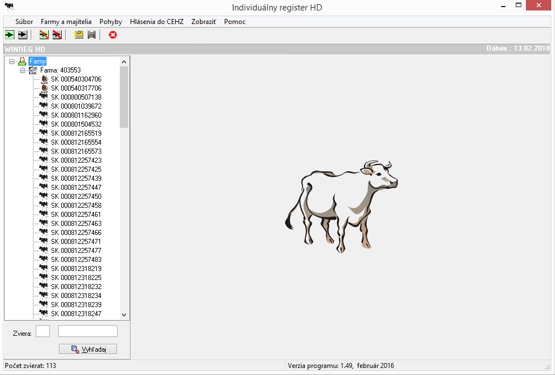This screenshot has width=555, height=375.
Task: Collapse the Farmy root tree node
Action: [12, 62]
